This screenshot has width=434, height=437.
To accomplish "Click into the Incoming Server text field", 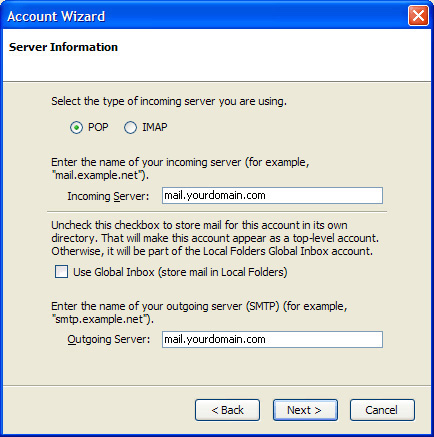I will [272, 195].
